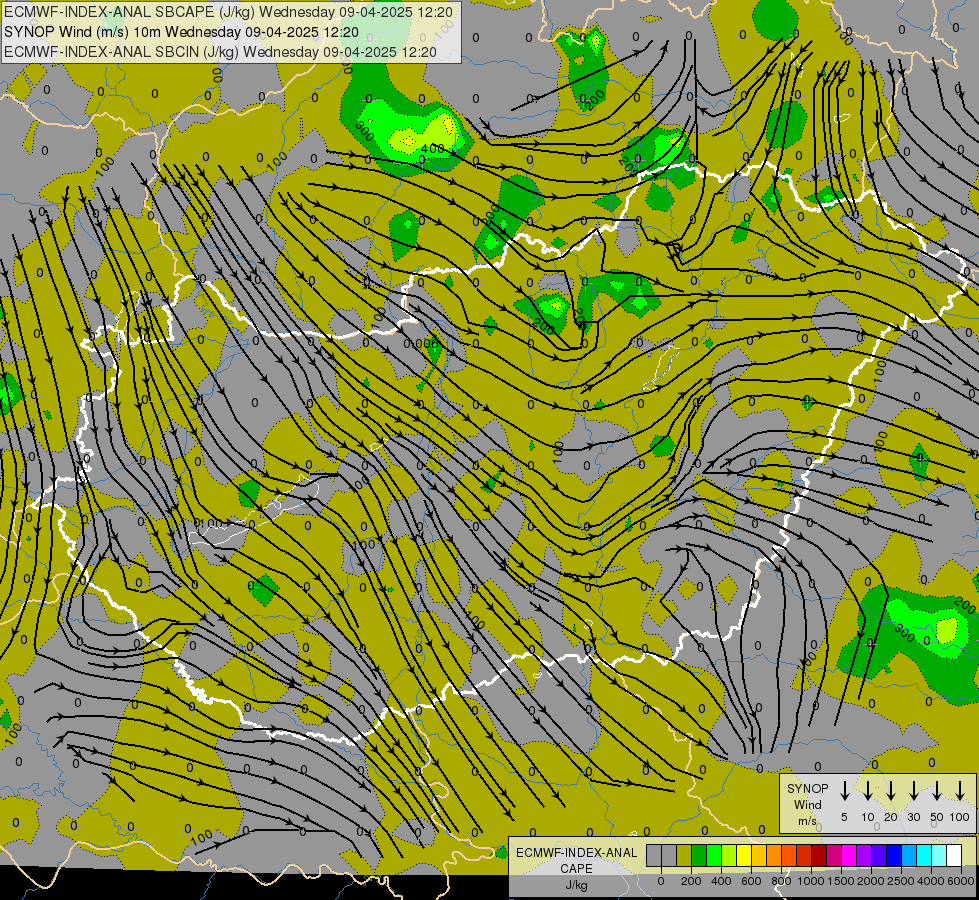Click the 'm/s' unit in wind legend
The width and height of the screenshot is (979, 900).
pyautogui.click(x=807, y=821)
